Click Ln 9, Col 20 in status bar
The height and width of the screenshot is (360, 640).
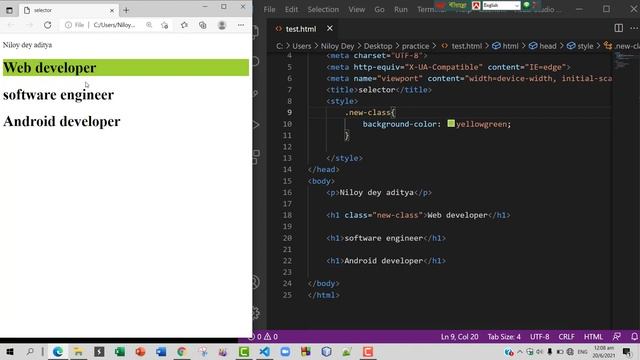459,337
